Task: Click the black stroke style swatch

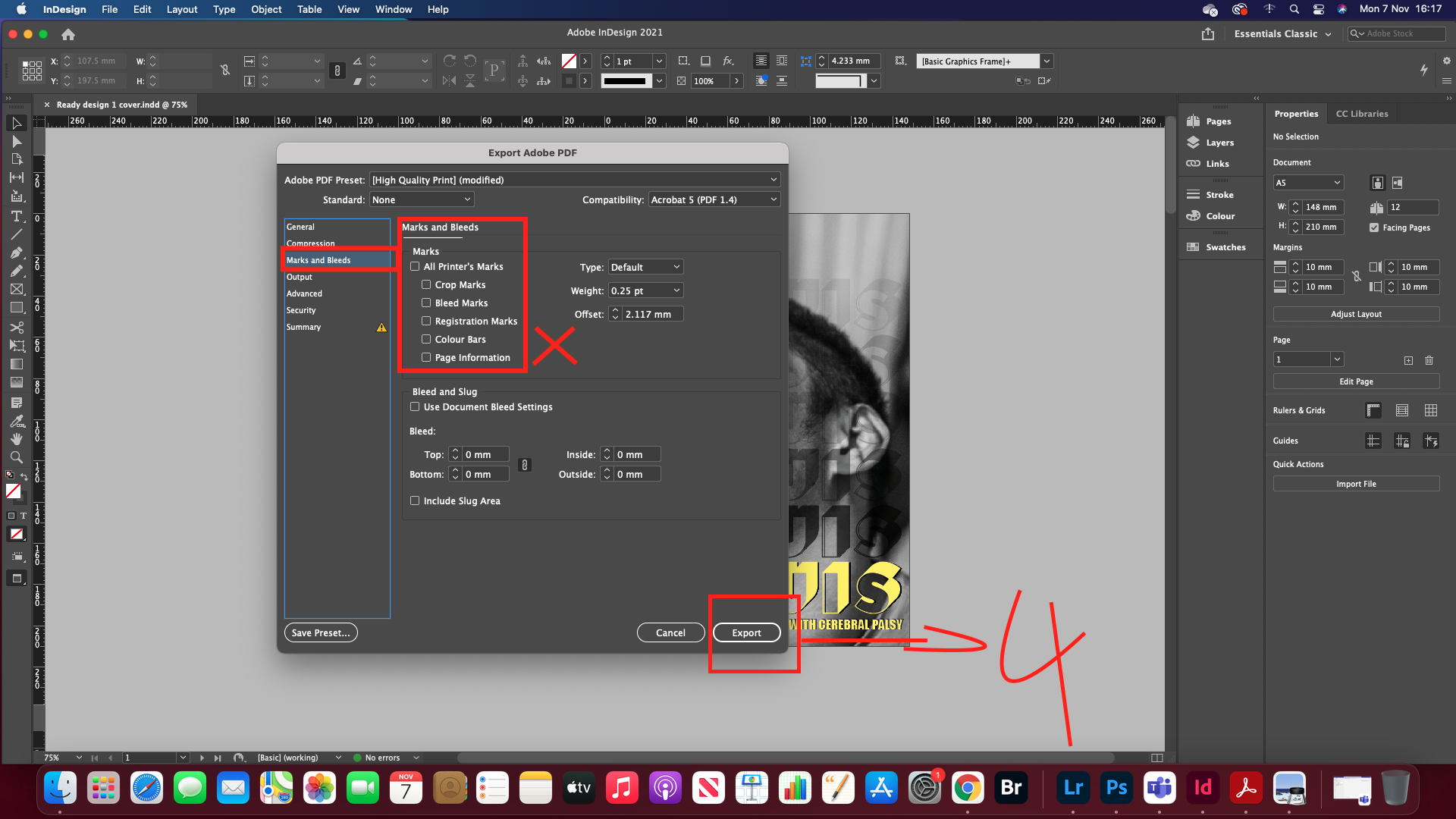Action: click(626, 81)
